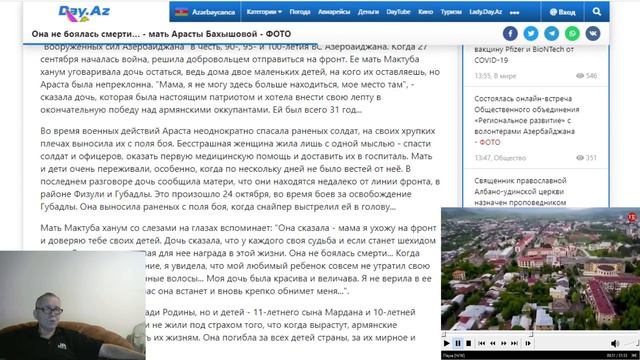Rewind the video with the decrease-speed button
The width and height of the screenshot is (640, 360).
tap(493, 343)
